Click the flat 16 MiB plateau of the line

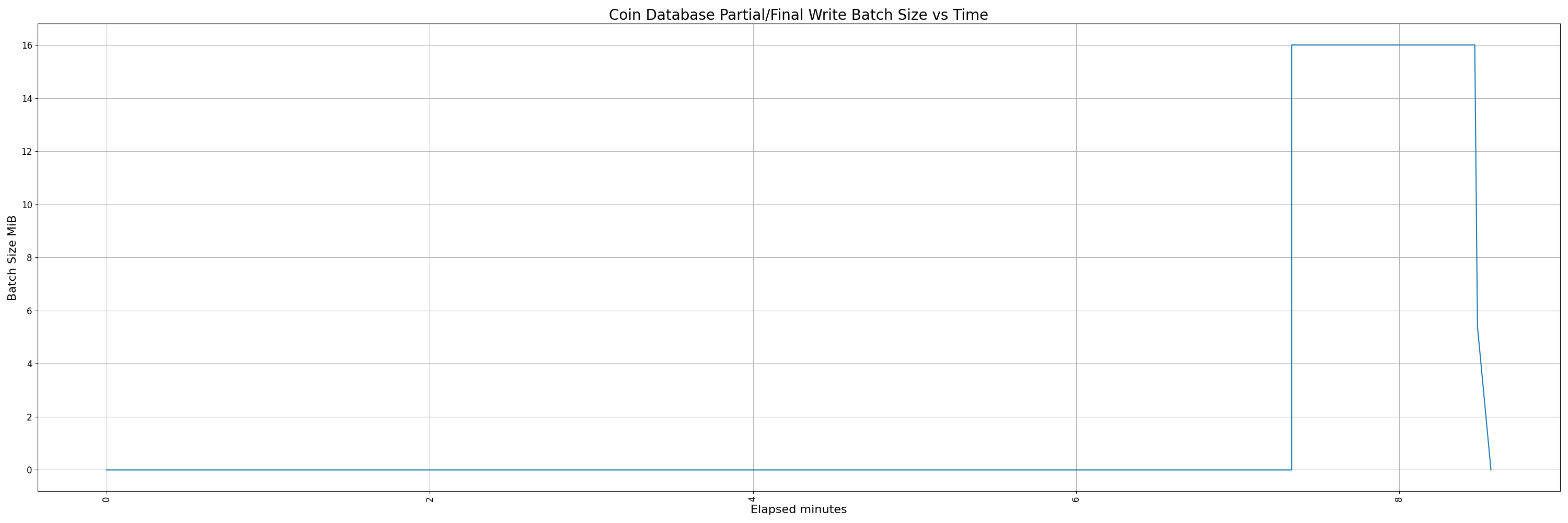1382,45
